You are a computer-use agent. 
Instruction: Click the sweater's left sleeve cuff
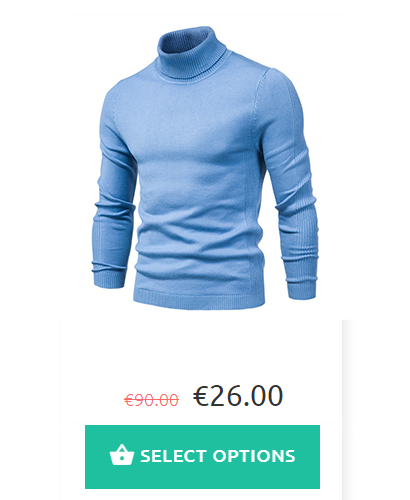[108, 279]
